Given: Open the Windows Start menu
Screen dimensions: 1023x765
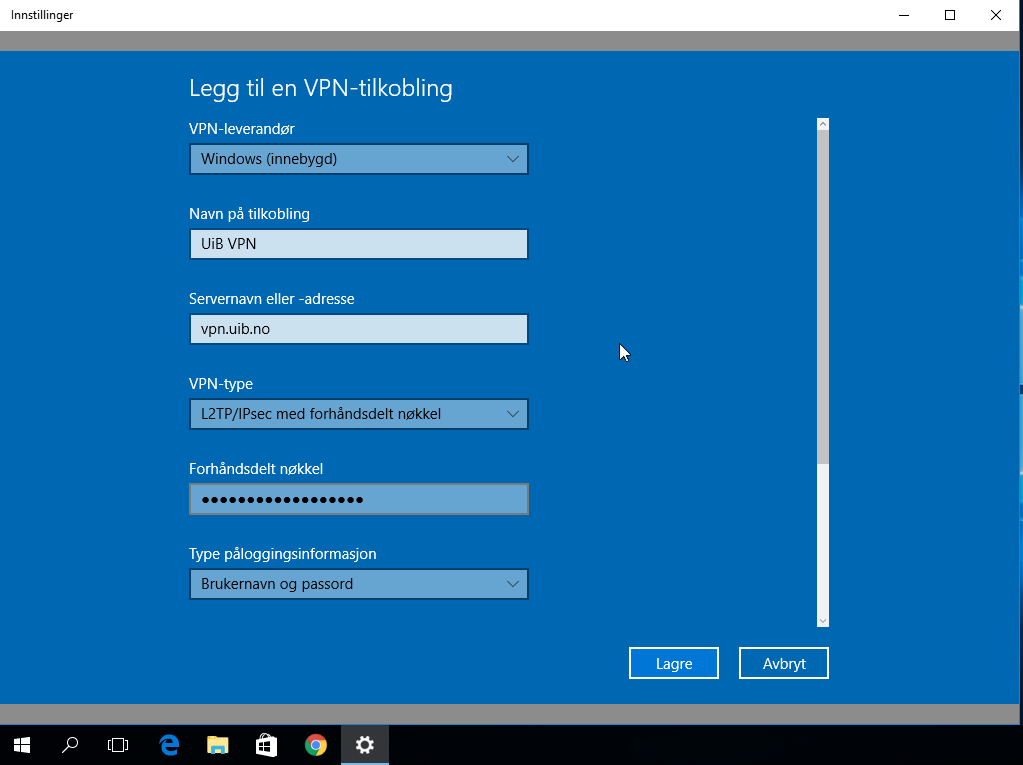Looking at the screenshot, I should pos(22,744).
